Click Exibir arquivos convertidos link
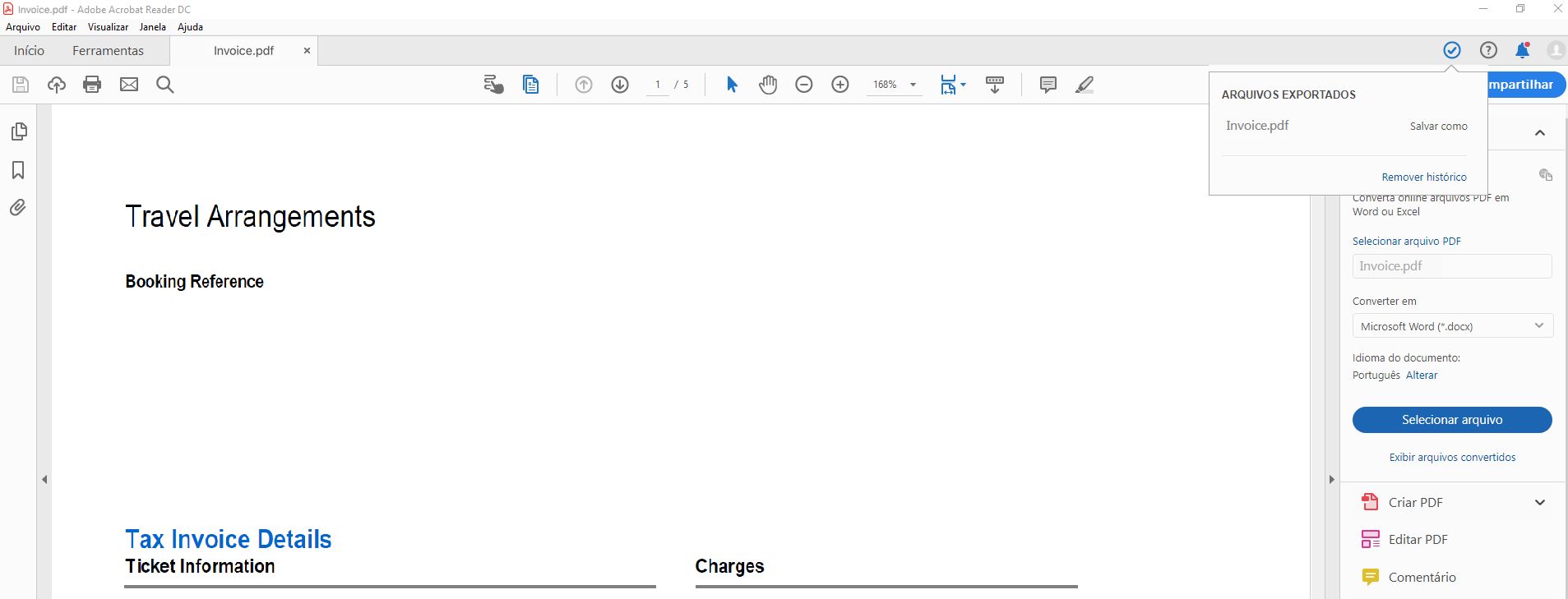This screenshot has width=1568, height=599. [x=1452, y=457]
